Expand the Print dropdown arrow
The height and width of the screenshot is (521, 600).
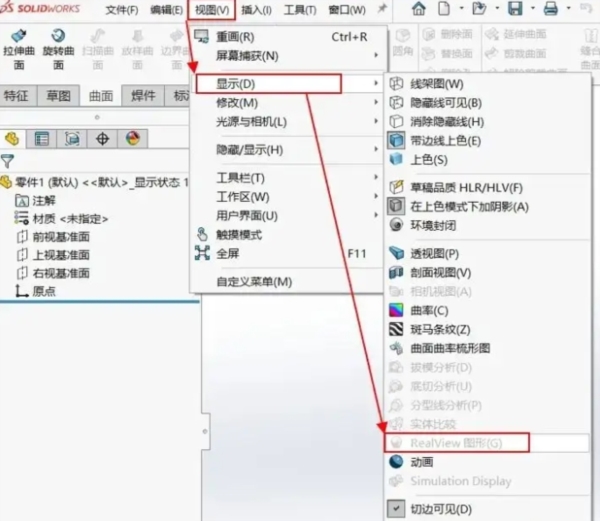point(569,8)
